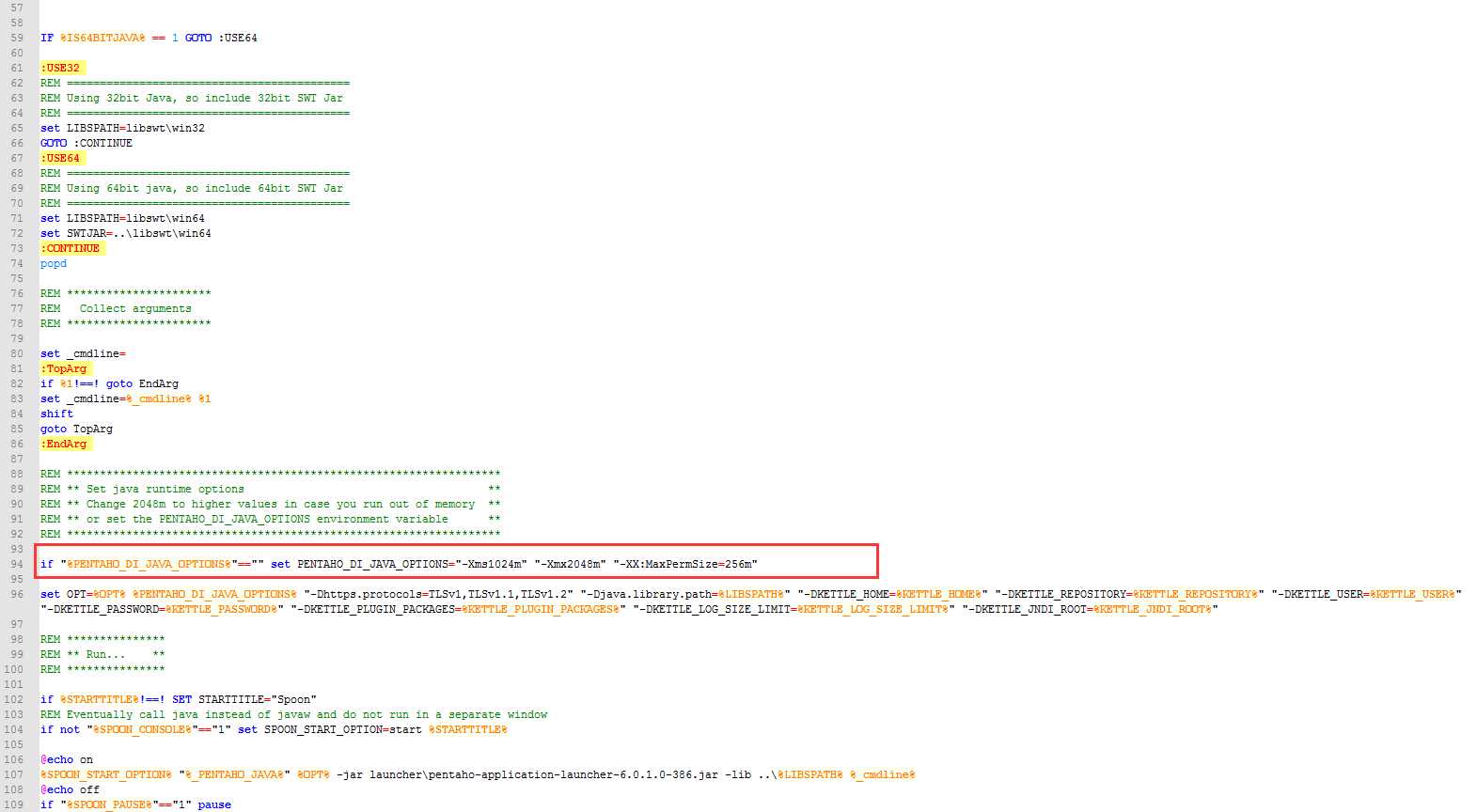1477x812 pixels.
Task: Click comment 'Using 64bit java, so include 64bit SWT Jar'
Action: (205, 188)
